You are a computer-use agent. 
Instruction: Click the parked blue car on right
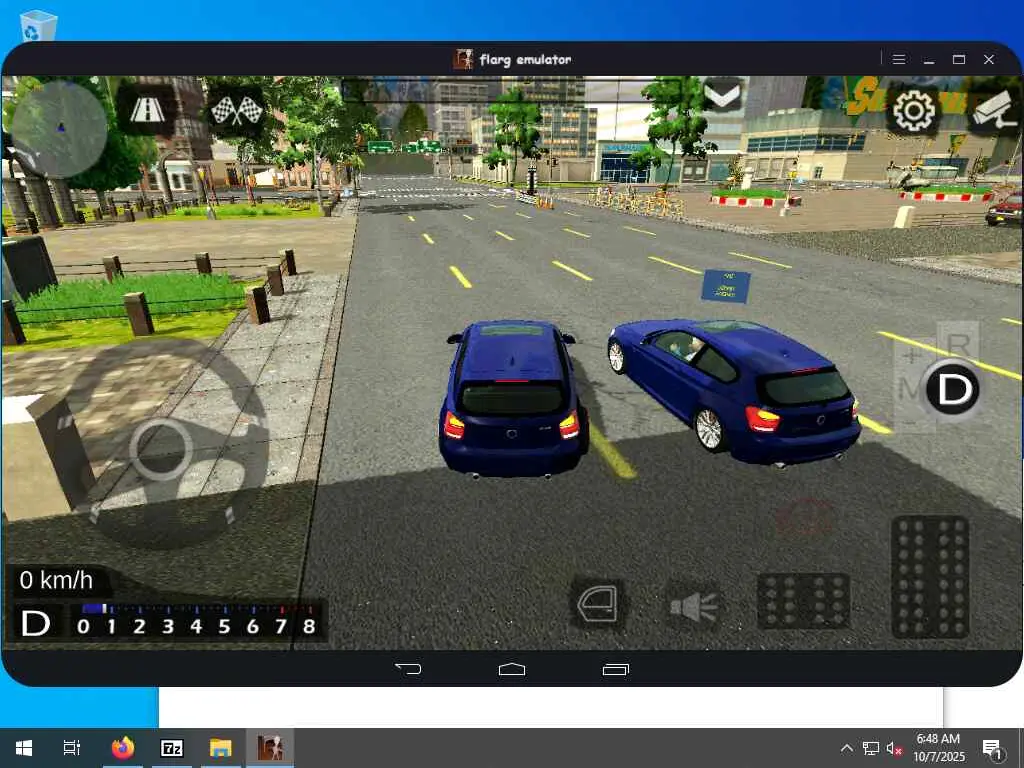(734, 392)
